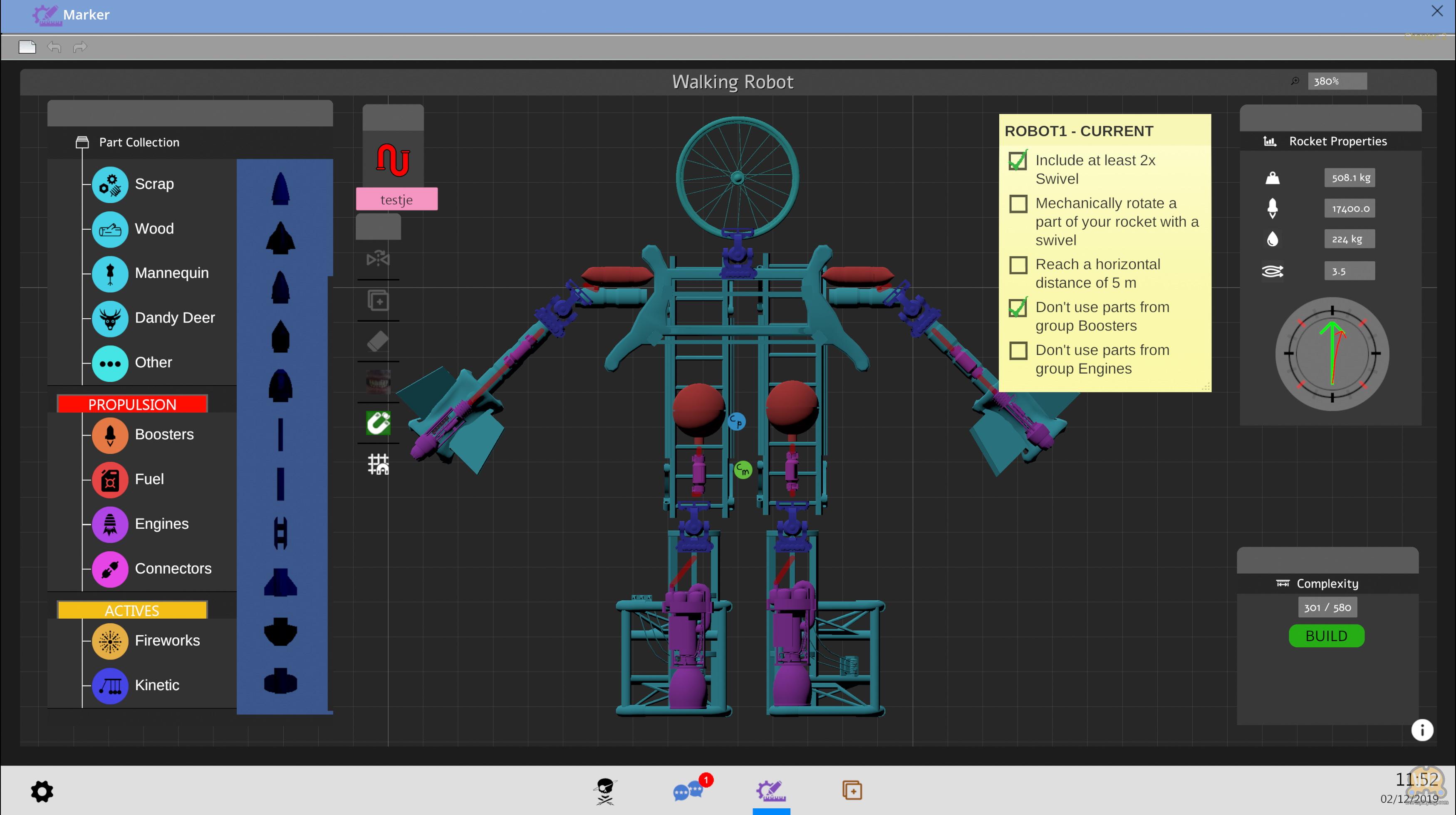Check 'Mechanically rotate a part' checkbox
This screenshot has height=815, width=1456.
[x=1018, y=203]
